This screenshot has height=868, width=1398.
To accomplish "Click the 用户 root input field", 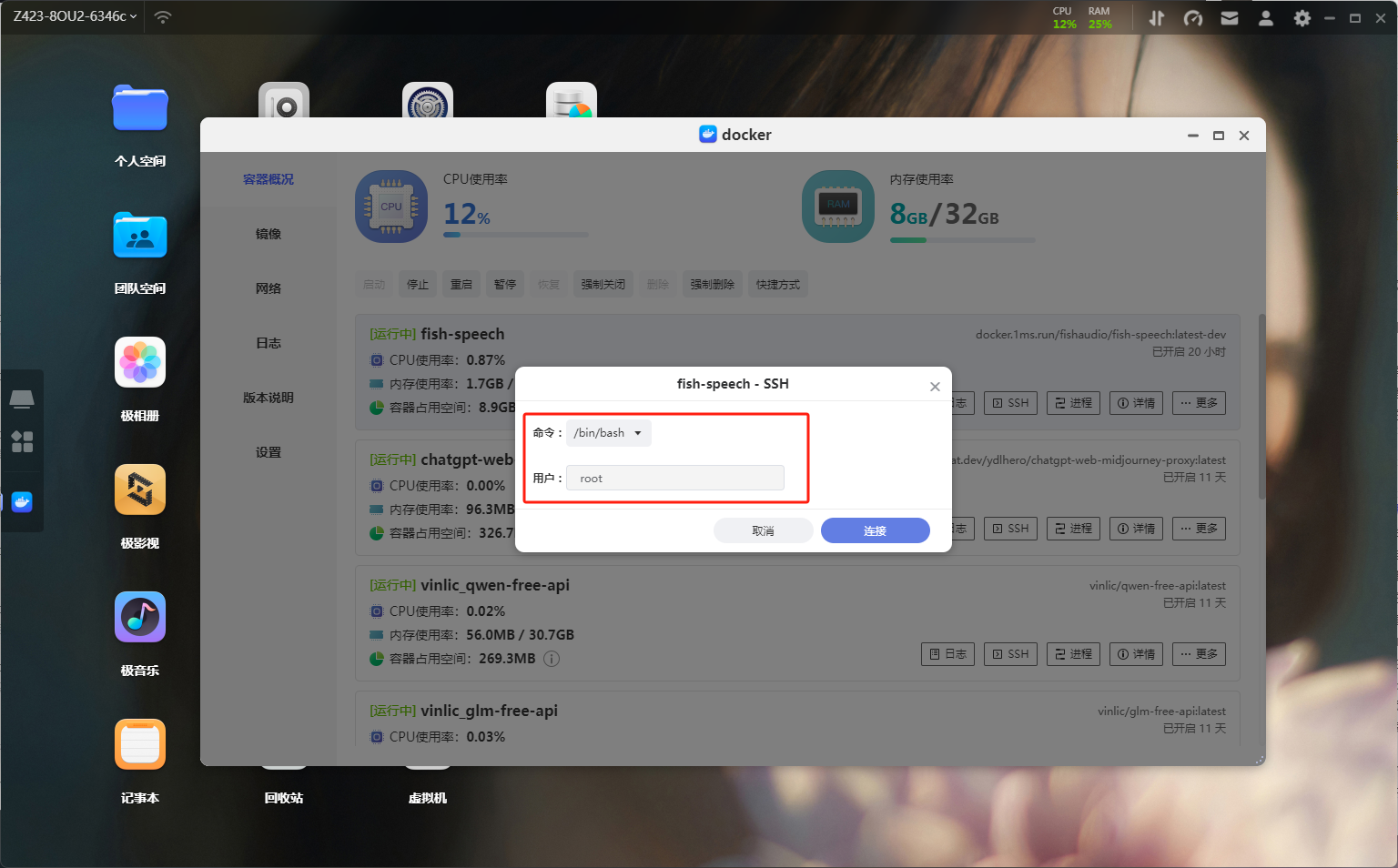I will (x=675, y=478).
